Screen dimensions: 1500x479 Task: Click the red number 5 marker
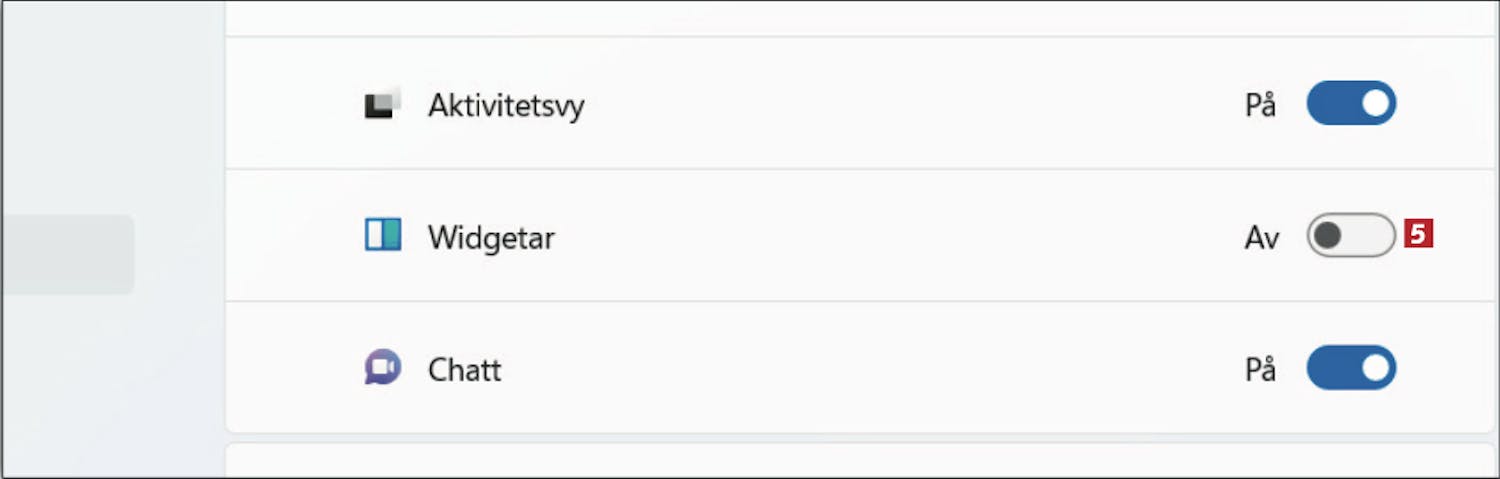tap(1418, 234)
